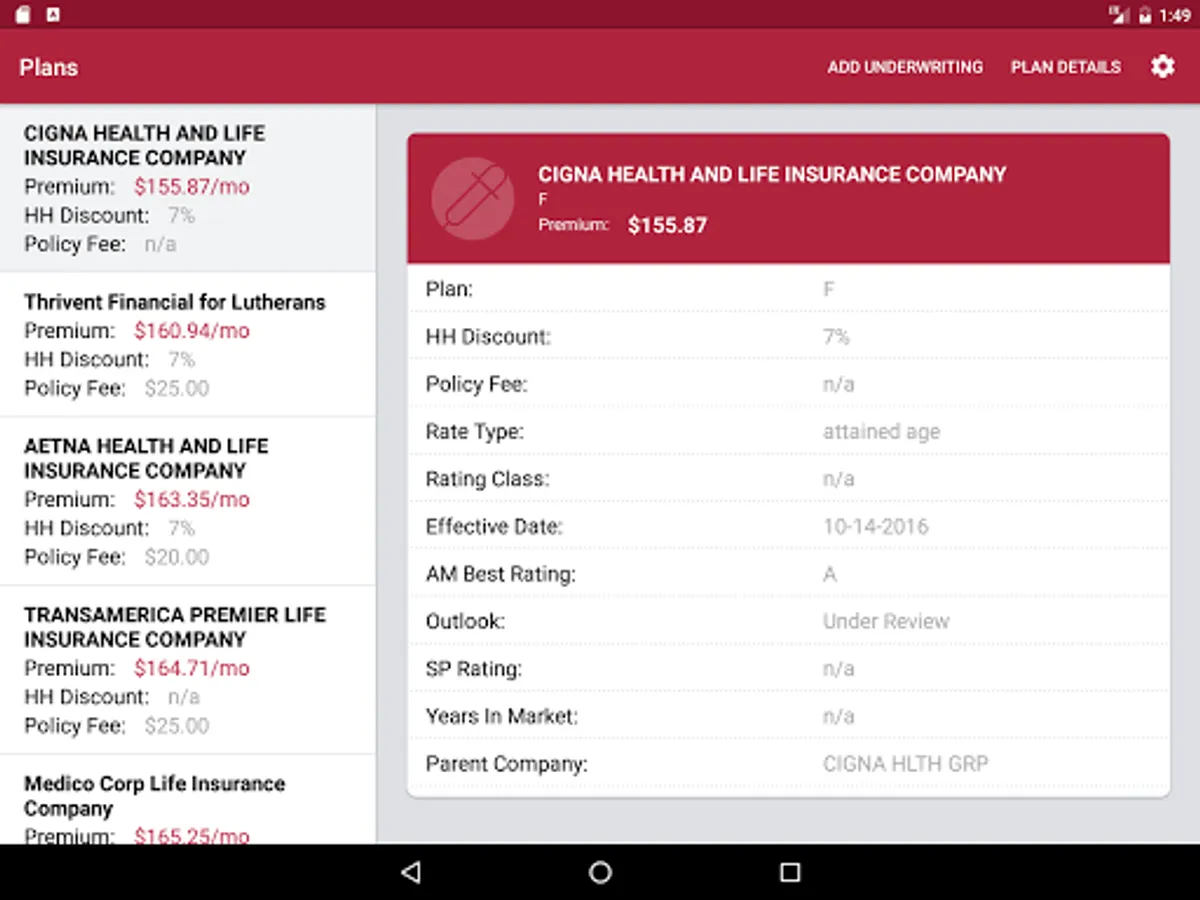The width and height of the screenshot is (1200, 900).
Task: Select CIGNA HEALTH AND LIFE plan in list
Action: click(188, 188)
